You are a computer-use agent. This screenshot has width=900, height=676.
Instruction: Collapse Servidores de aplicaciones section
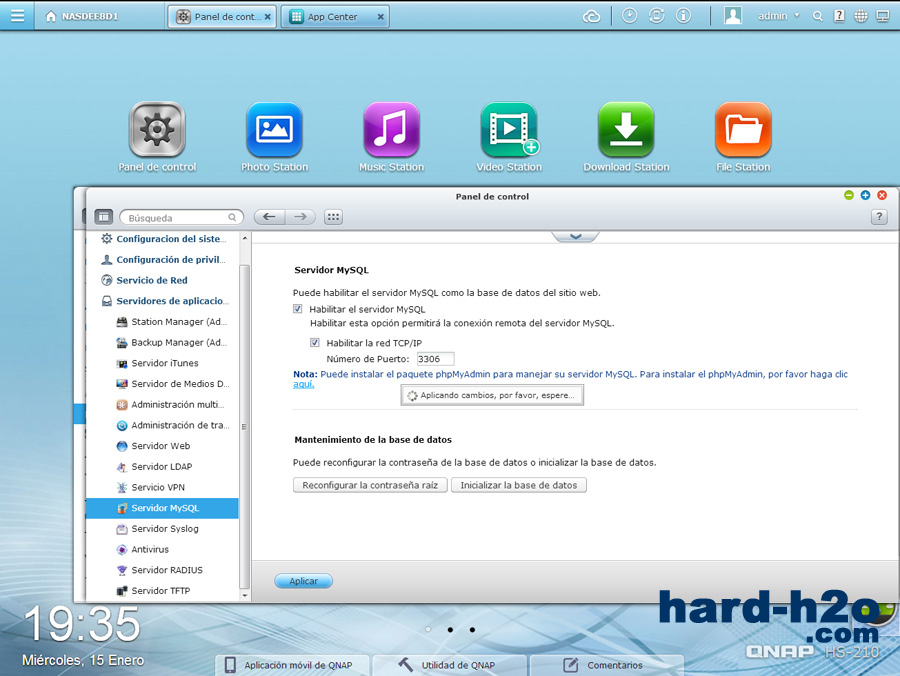pos(165,301)
